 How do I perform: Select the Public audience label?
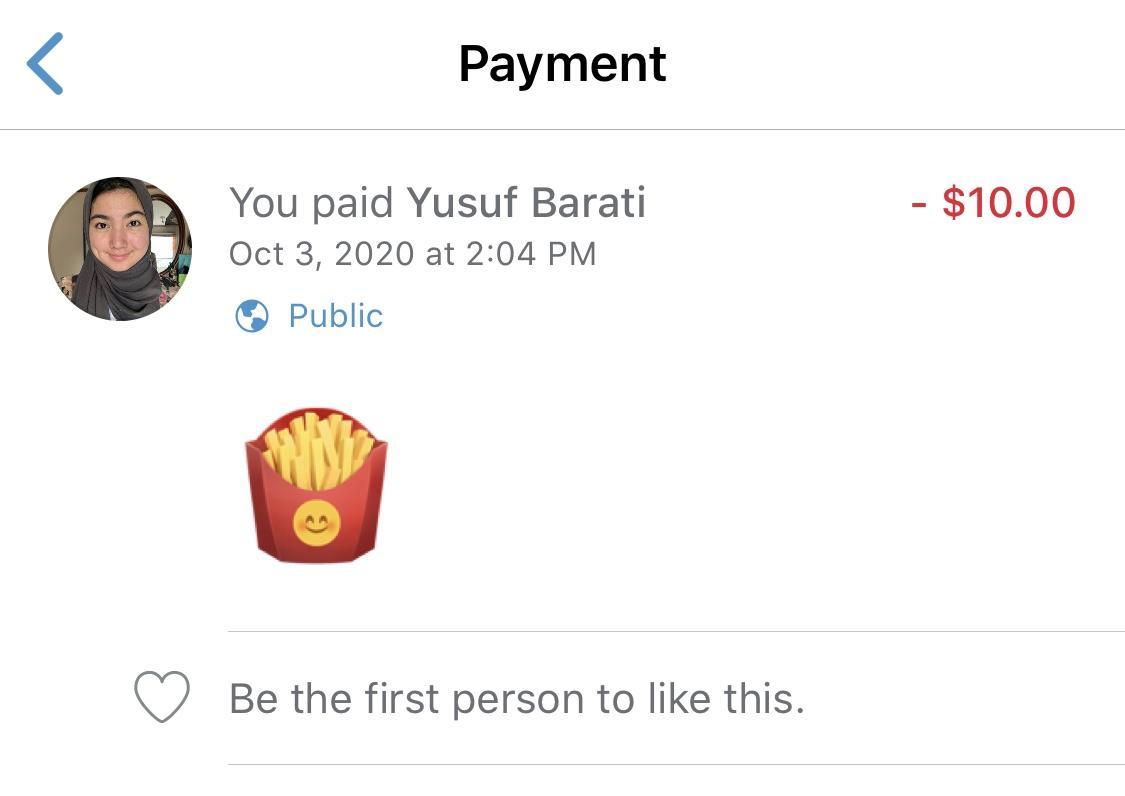click(x=335, y=316)
